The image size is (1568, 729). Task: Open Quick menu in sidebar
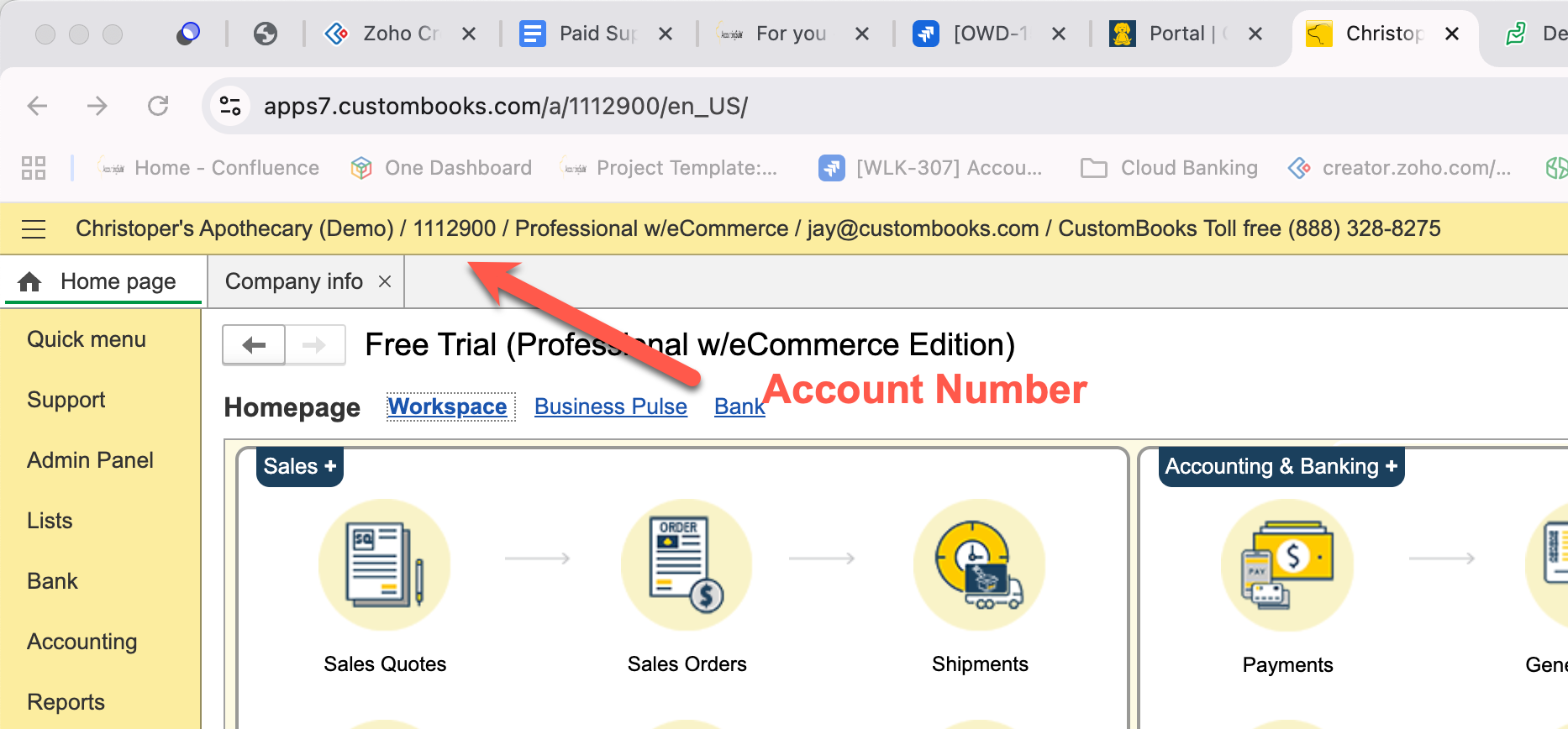coord(87,339)
